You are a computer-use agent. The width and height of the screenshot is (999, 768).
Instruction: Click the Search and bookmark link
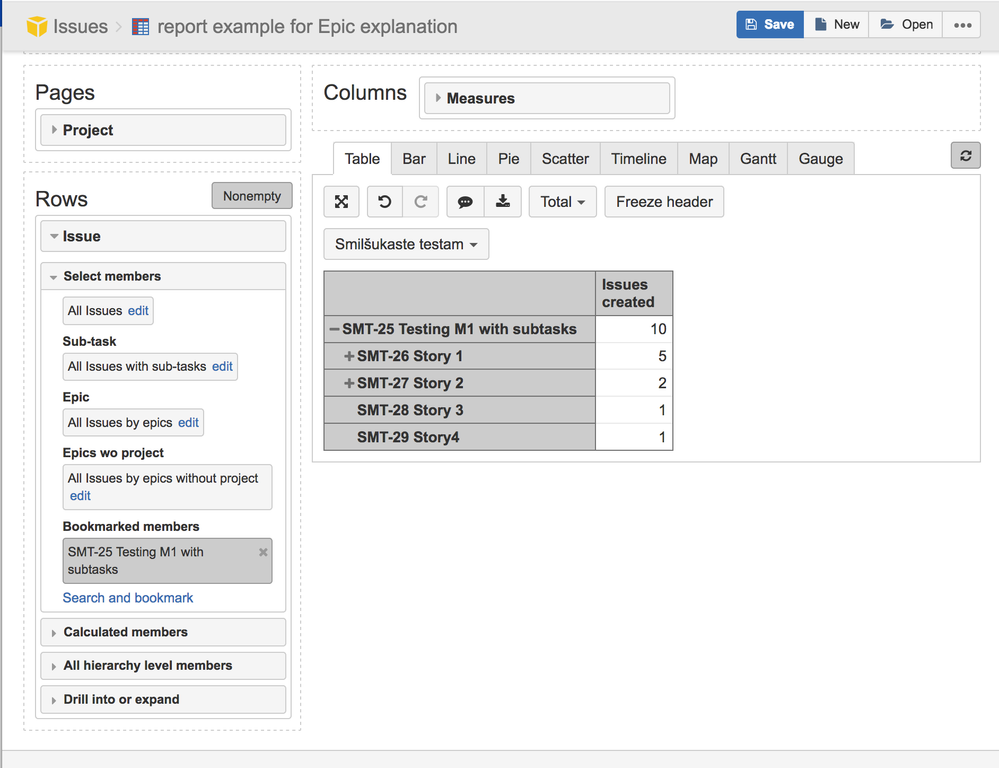pos(128,598)
